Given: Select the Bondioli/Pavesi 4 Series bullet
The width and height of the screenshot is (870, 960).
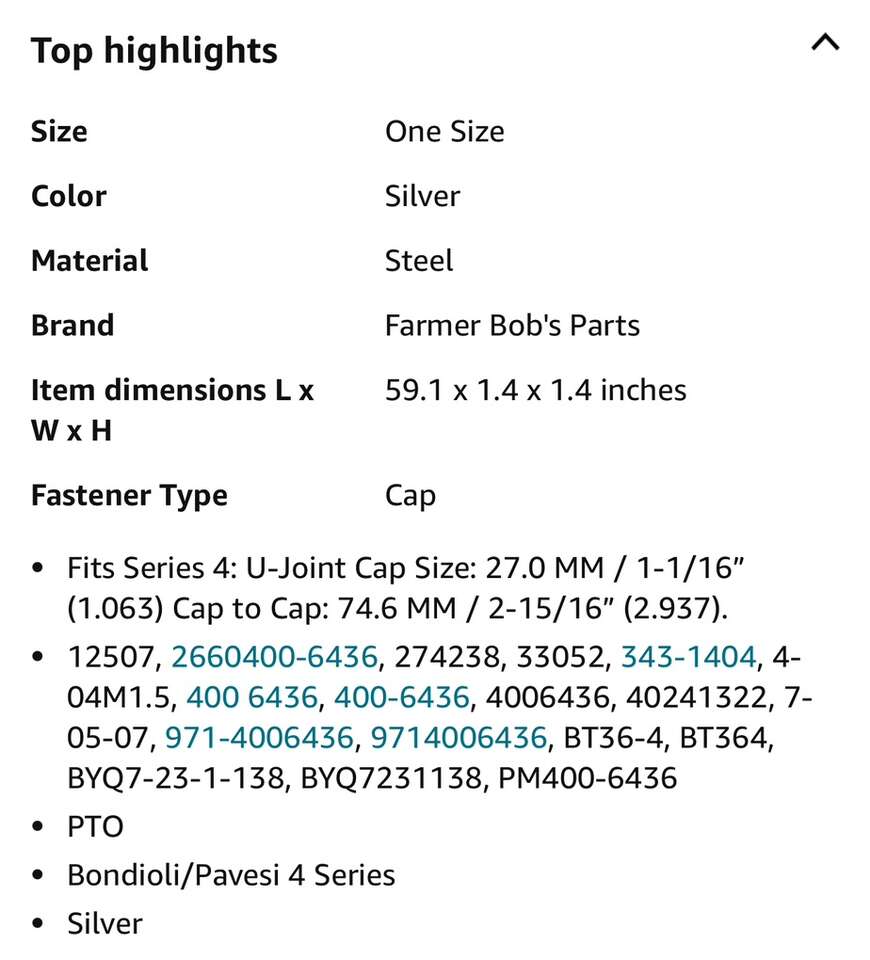Looking at the screenshot, I should point(231,875).
